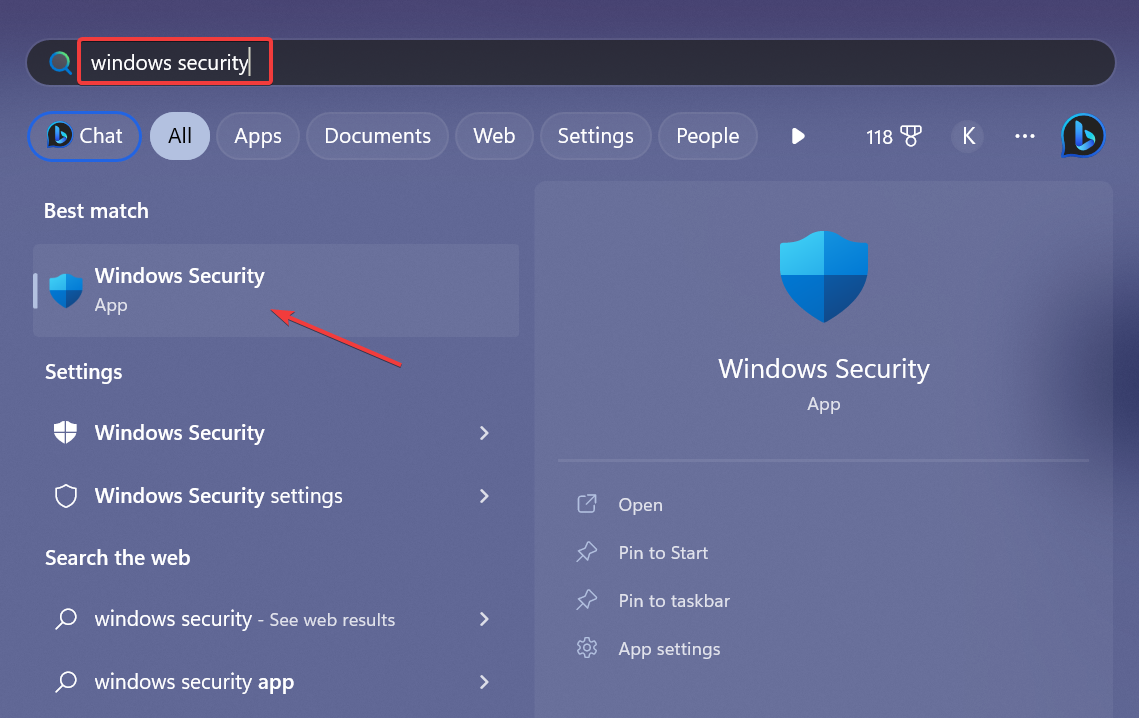The image size is (1139, 718).
Task: Switch to the Documents filter tab
Action: (378, 136)
